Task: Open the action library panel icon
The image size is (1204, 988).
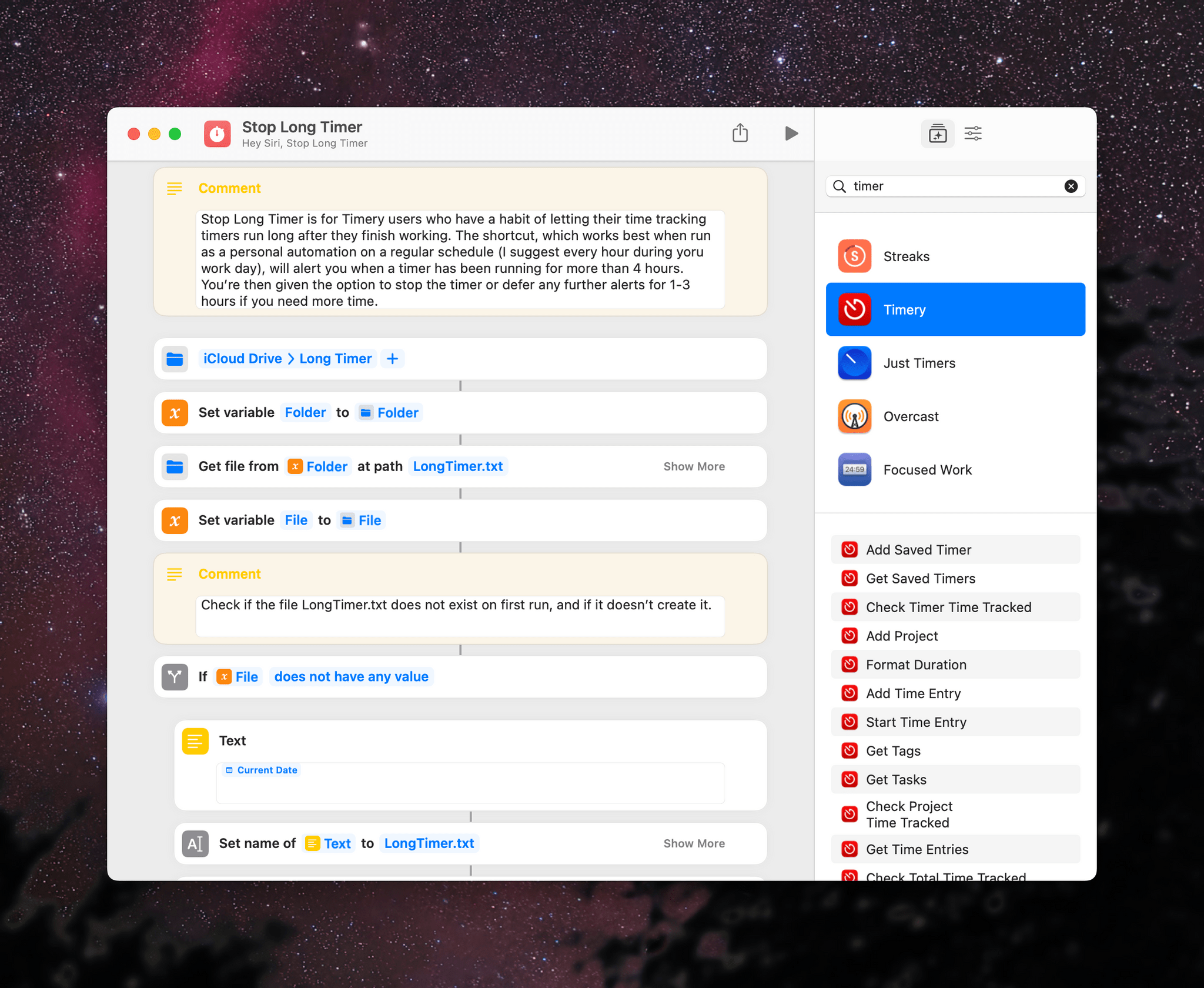Action: tap(938, 134)
